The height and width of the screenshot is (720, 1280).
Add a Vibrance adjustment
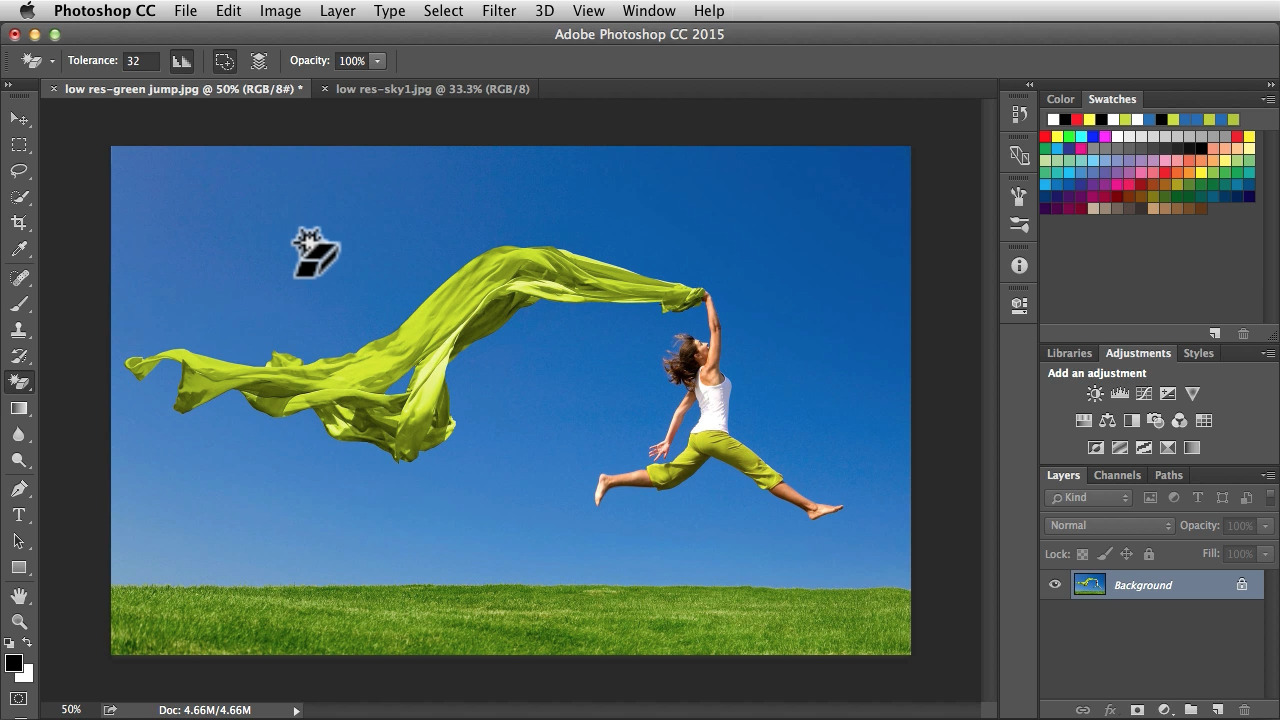point(1192,394)
